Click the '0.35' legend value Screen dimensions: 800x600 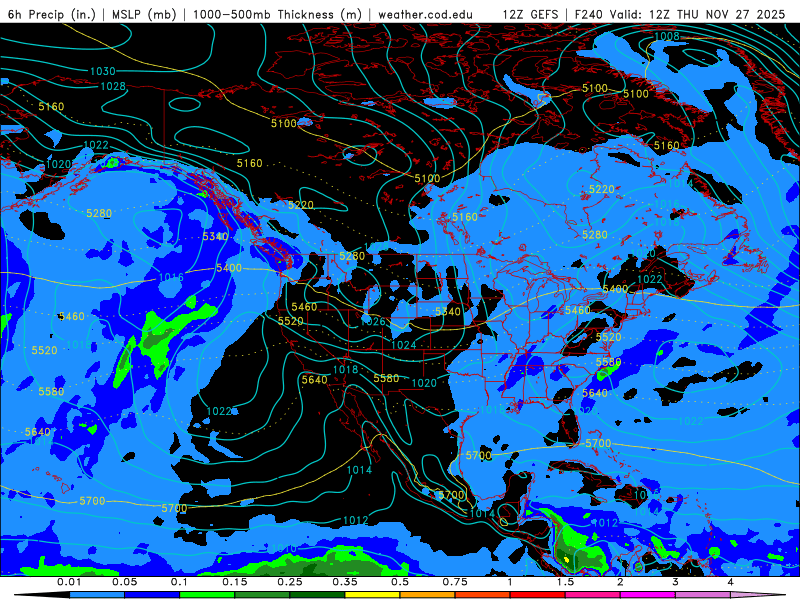click(345, 582)
